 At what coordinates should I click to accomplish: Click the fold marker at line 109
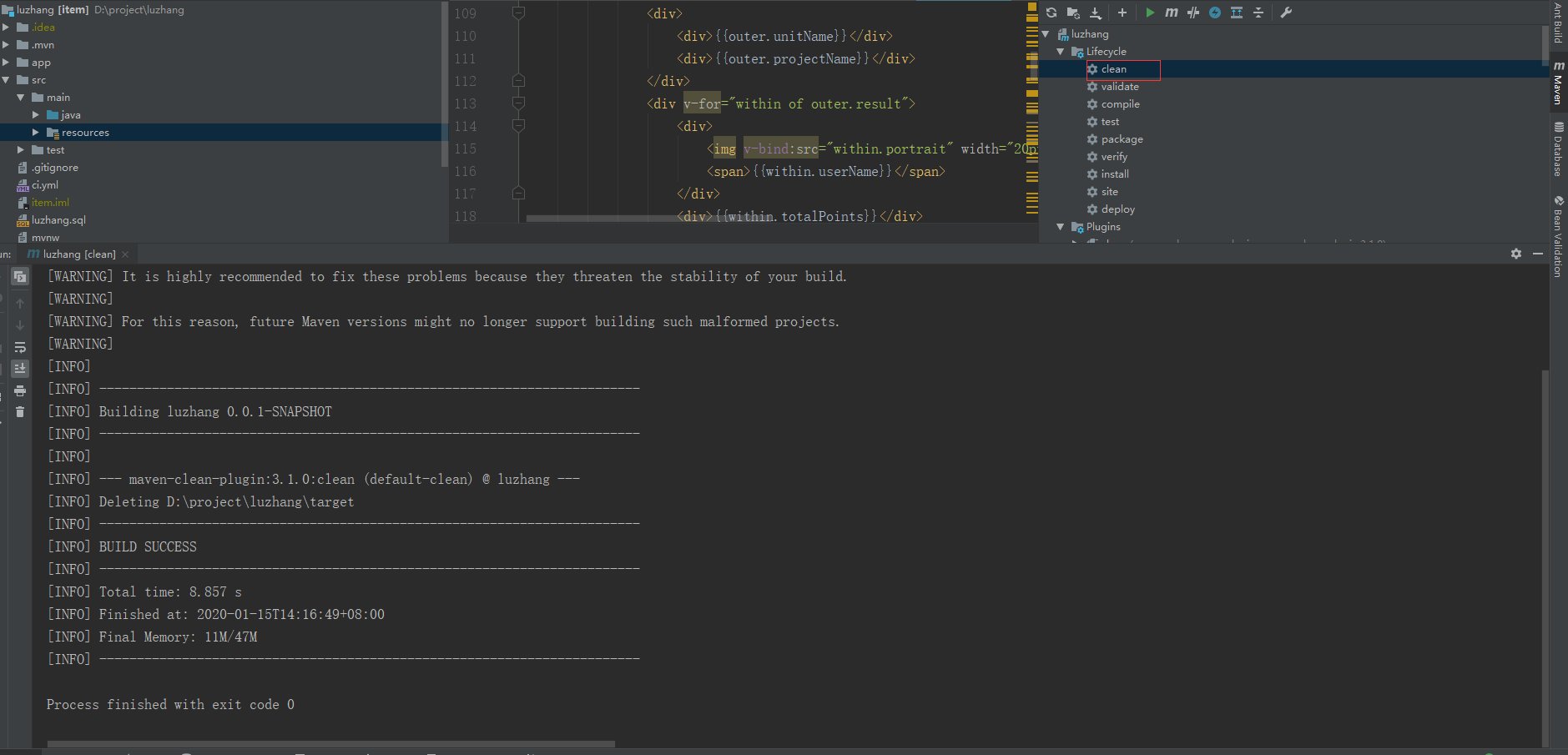(x=518, y=13)
